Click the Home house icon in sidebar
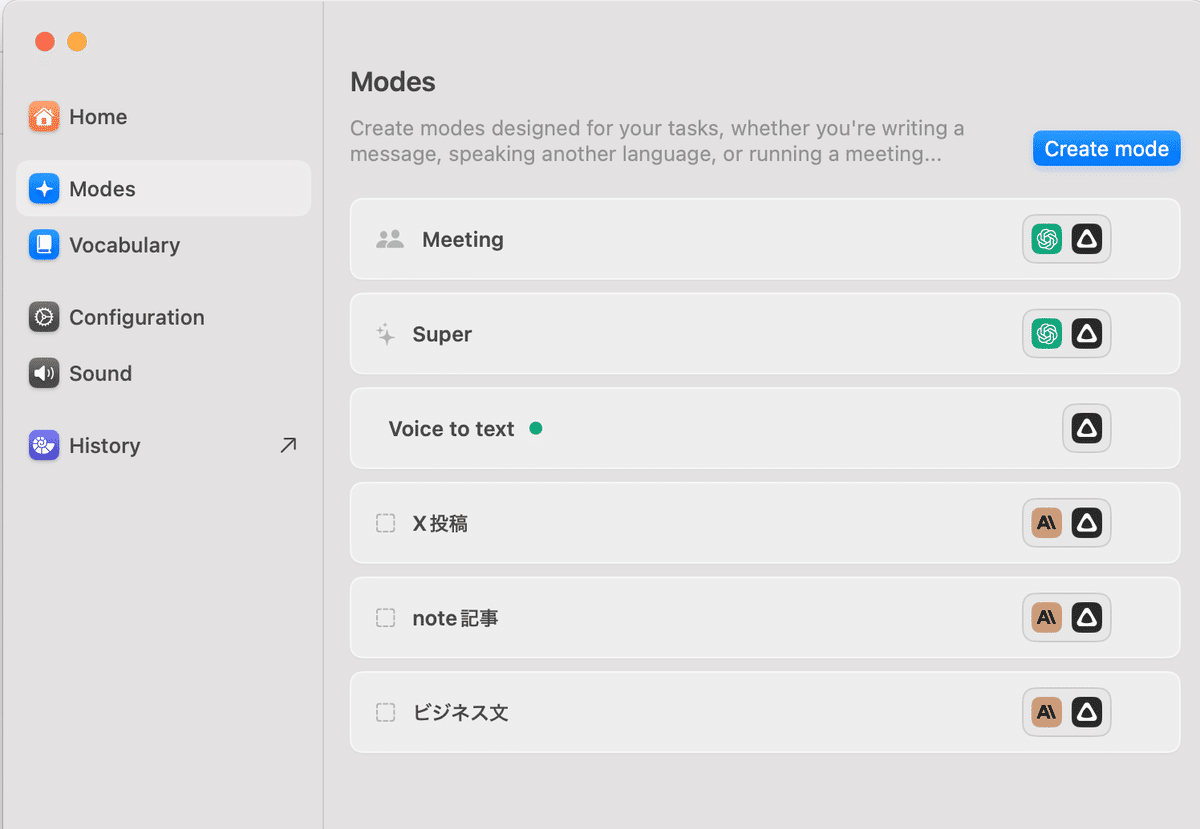This screenshot has width=1200, height=829. point(44,117)
